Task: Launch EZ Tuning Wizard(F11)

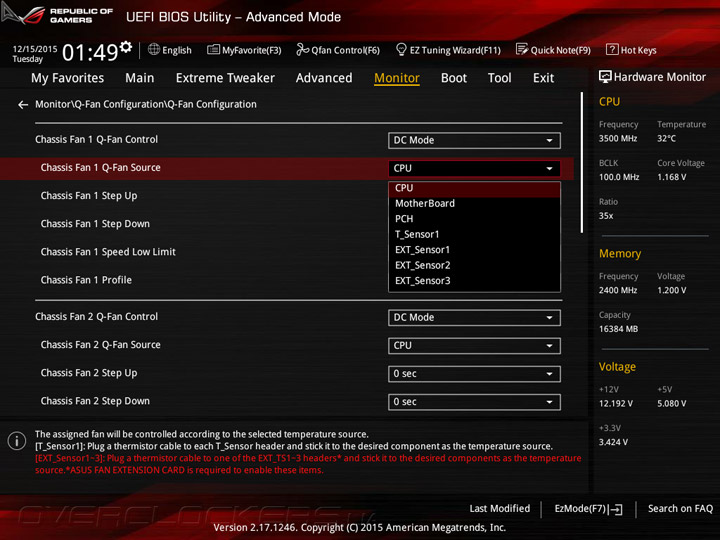Action: click(x=448, y=50)
